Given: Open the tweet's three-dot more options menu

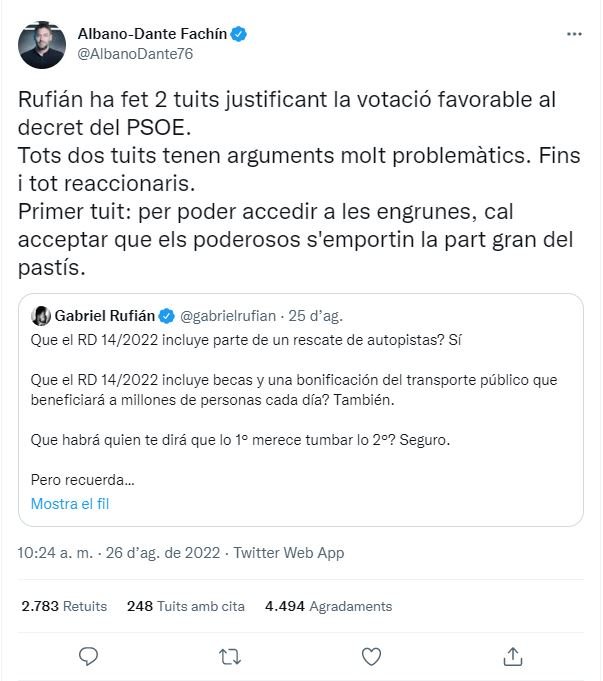Looking at the screenshot, I should point(573,33).
